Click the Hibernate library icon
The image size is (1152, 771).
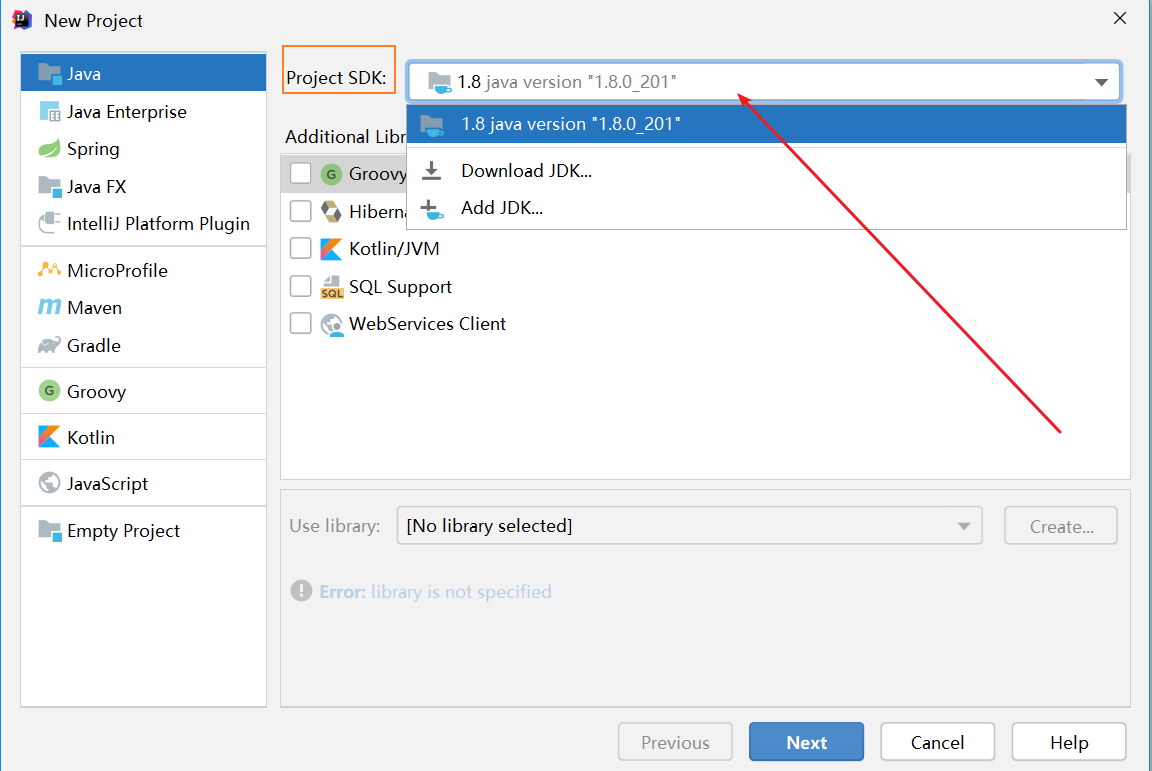(x=331, y=212)
